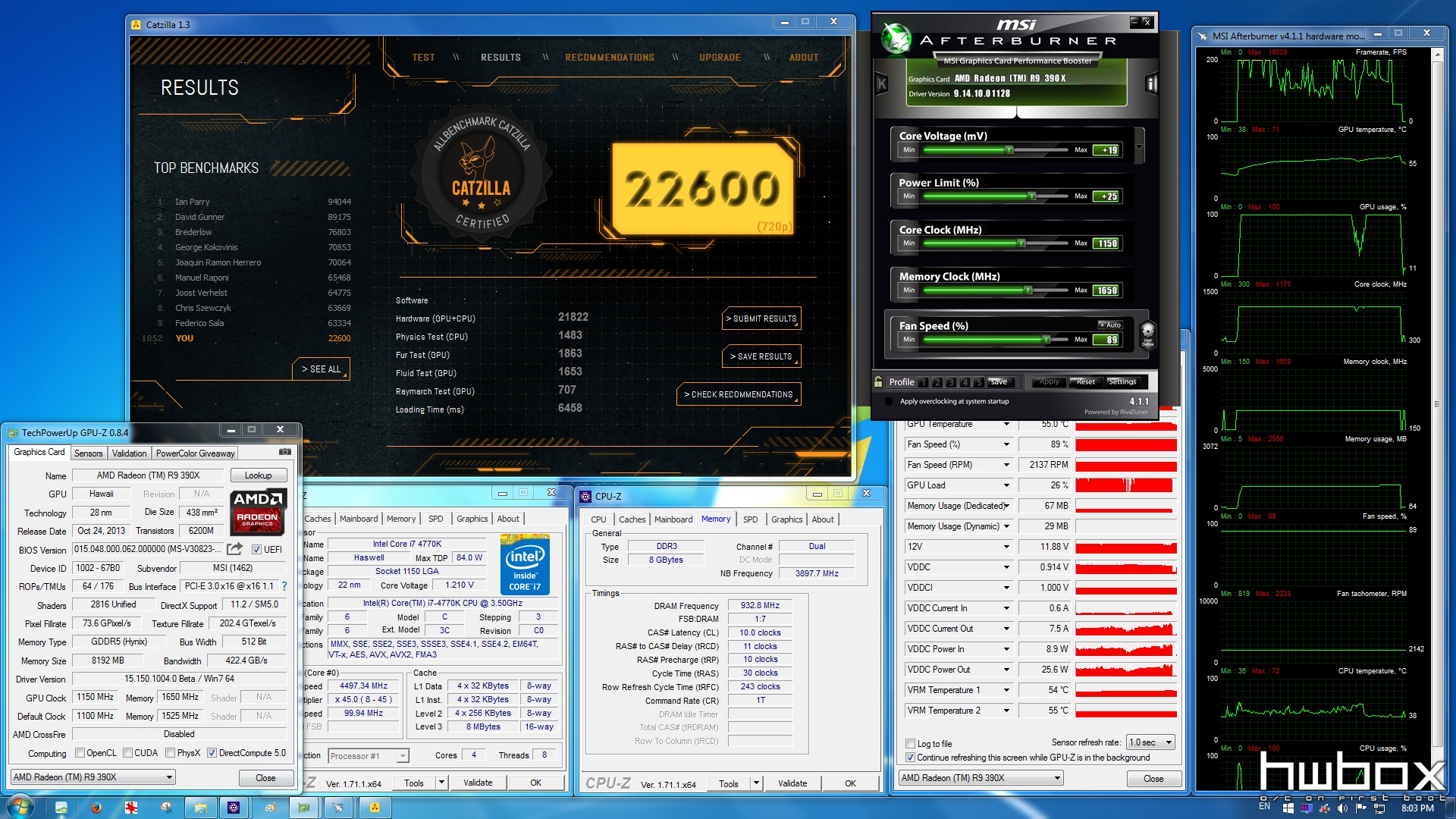Open the GPU Load sensor dropdown
This screenshot has width=1456, height=819.
tap(1006, 485)
